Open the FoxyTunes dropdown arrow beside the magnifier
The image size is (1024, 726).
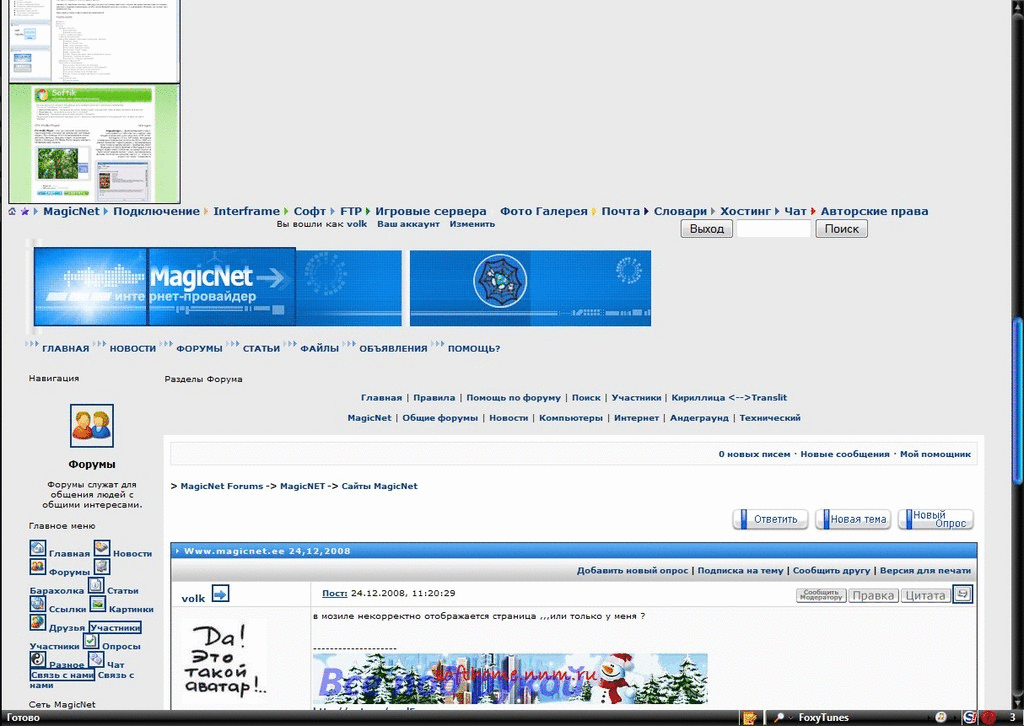790,718
